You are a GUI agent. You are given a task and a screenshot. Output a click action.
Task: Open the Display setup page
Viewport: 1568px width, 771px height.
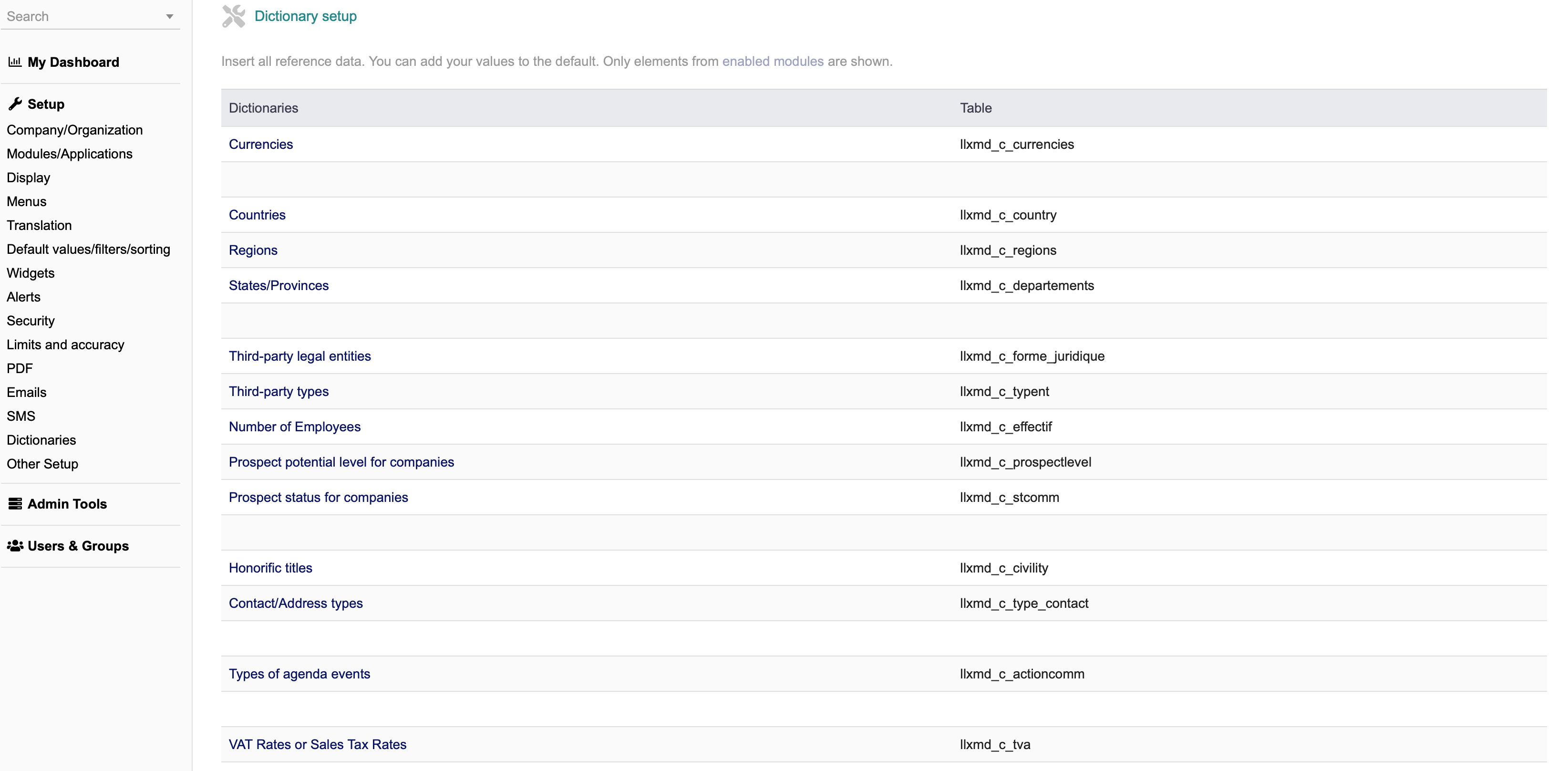click(x=29, y=177)
